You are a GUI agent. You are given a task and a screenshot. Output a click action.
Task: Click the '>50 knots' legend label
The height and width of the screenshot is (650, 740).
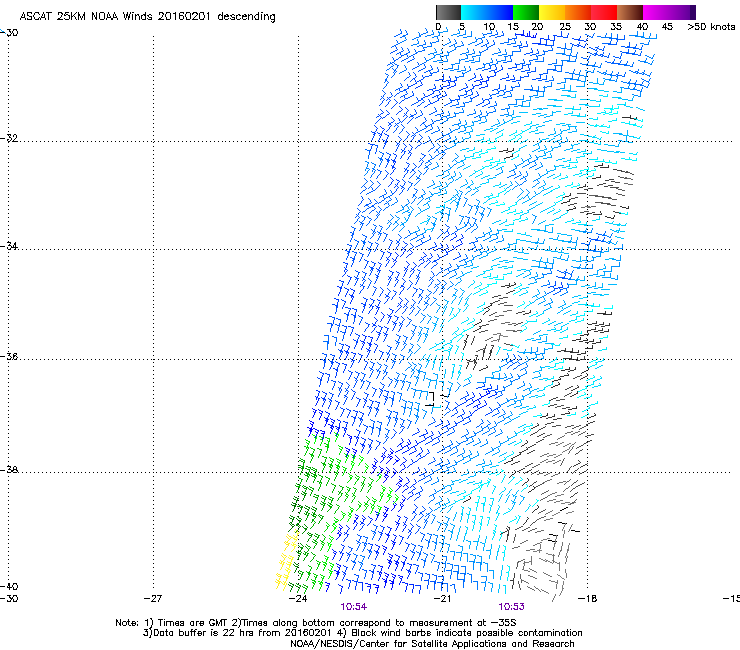pyautogui.click(x=711, y=27)
